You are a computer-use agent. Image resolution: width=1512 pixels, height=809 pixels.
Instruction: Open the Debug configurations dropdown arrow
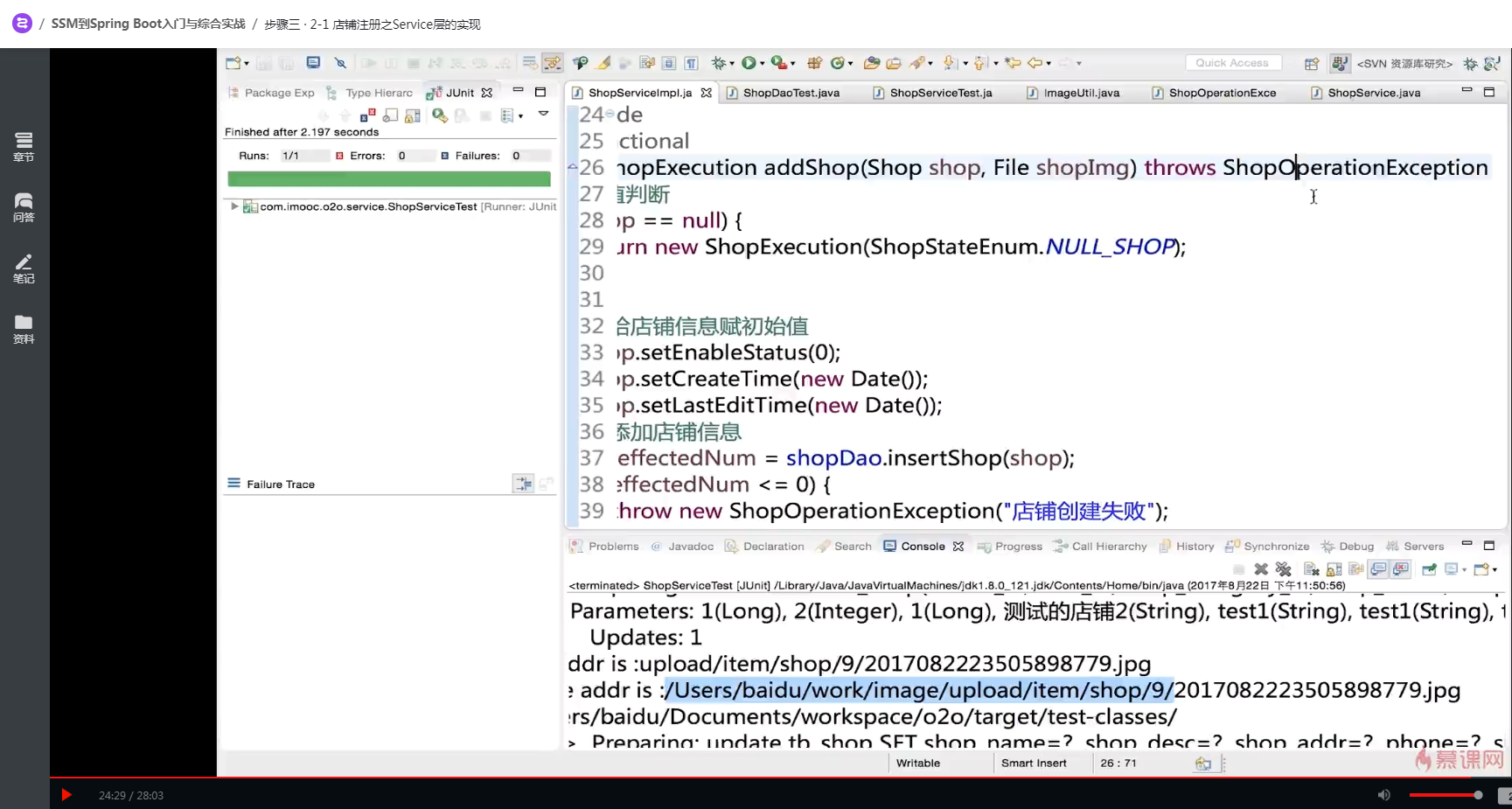pos(732,63)
